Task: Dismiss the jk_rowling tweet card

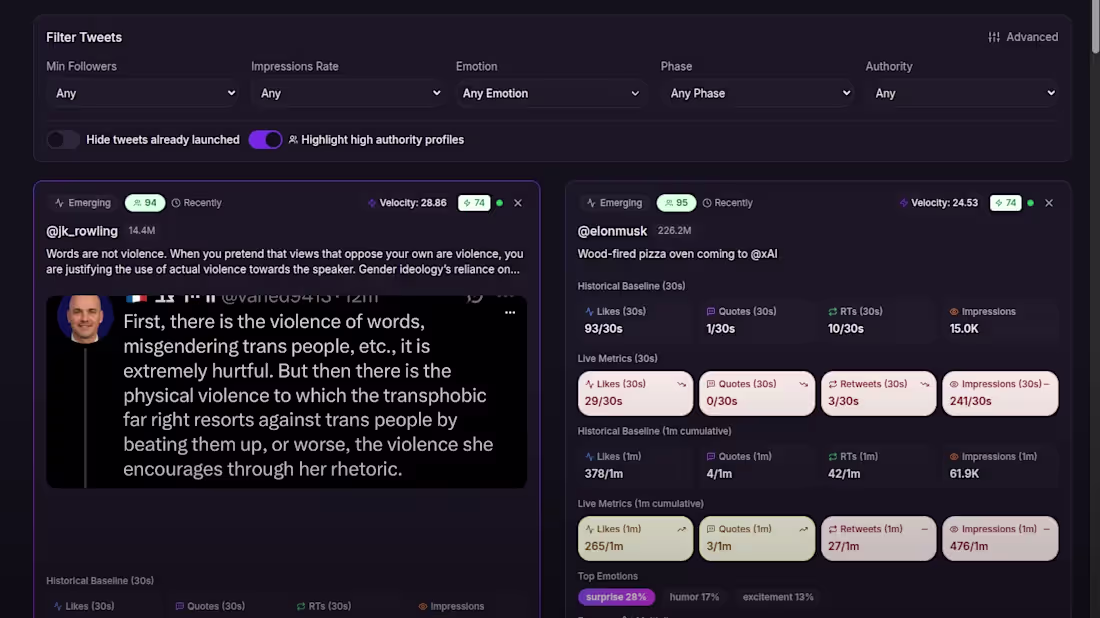Action: [518, 203]
